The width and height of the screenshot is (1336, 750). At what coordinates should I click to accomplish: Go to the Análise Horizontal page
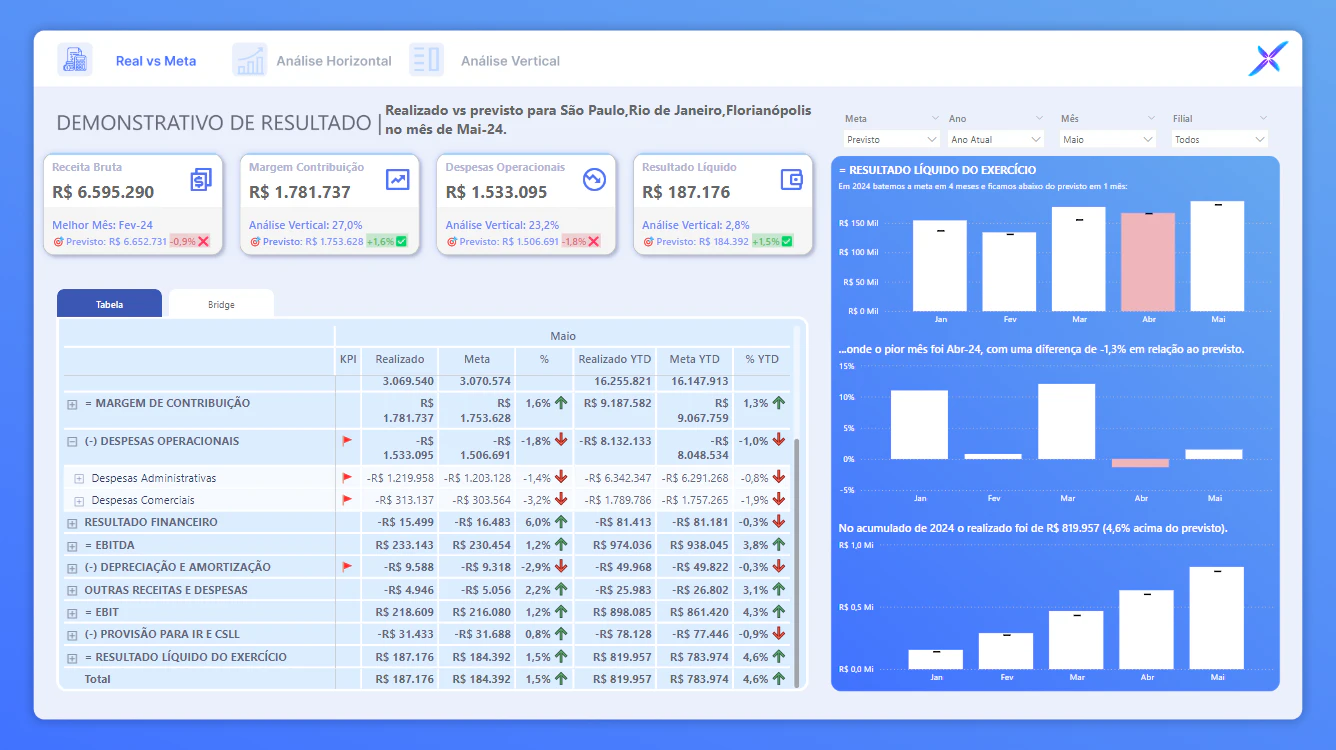334,61
